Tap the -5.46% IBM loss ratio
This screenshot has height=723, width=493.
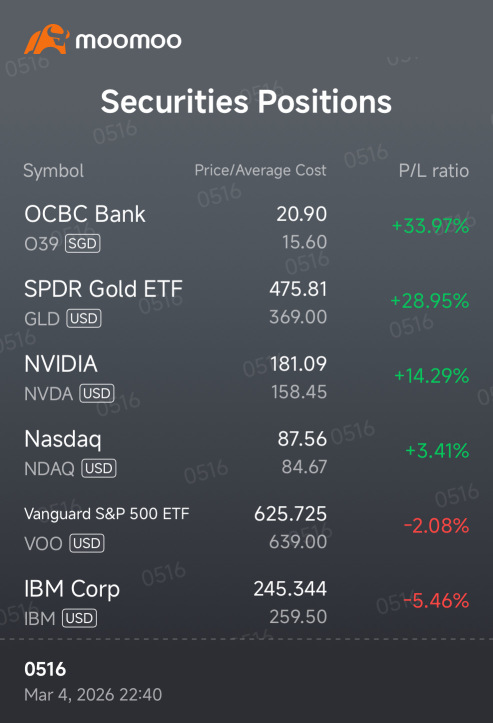tap(436, 601)
